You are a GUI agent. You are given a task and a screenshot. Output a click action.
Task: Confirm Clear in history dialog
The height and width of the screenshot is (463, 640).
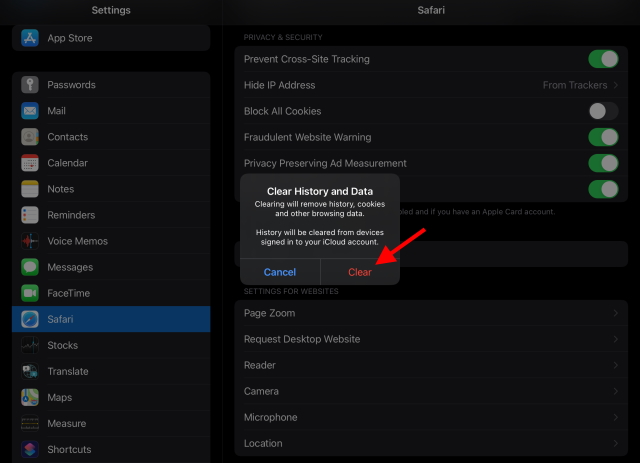[x=360, y=272]
